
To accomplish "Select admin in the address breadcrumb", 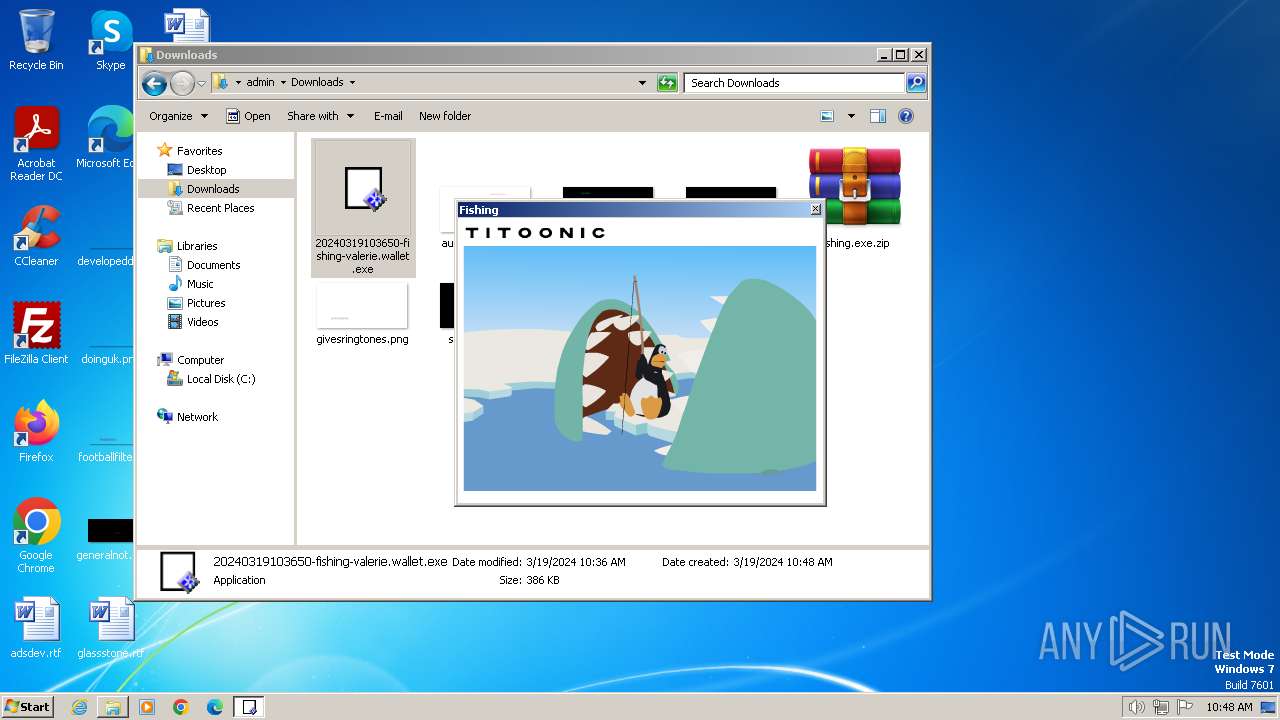I will [x=260, y=83].
